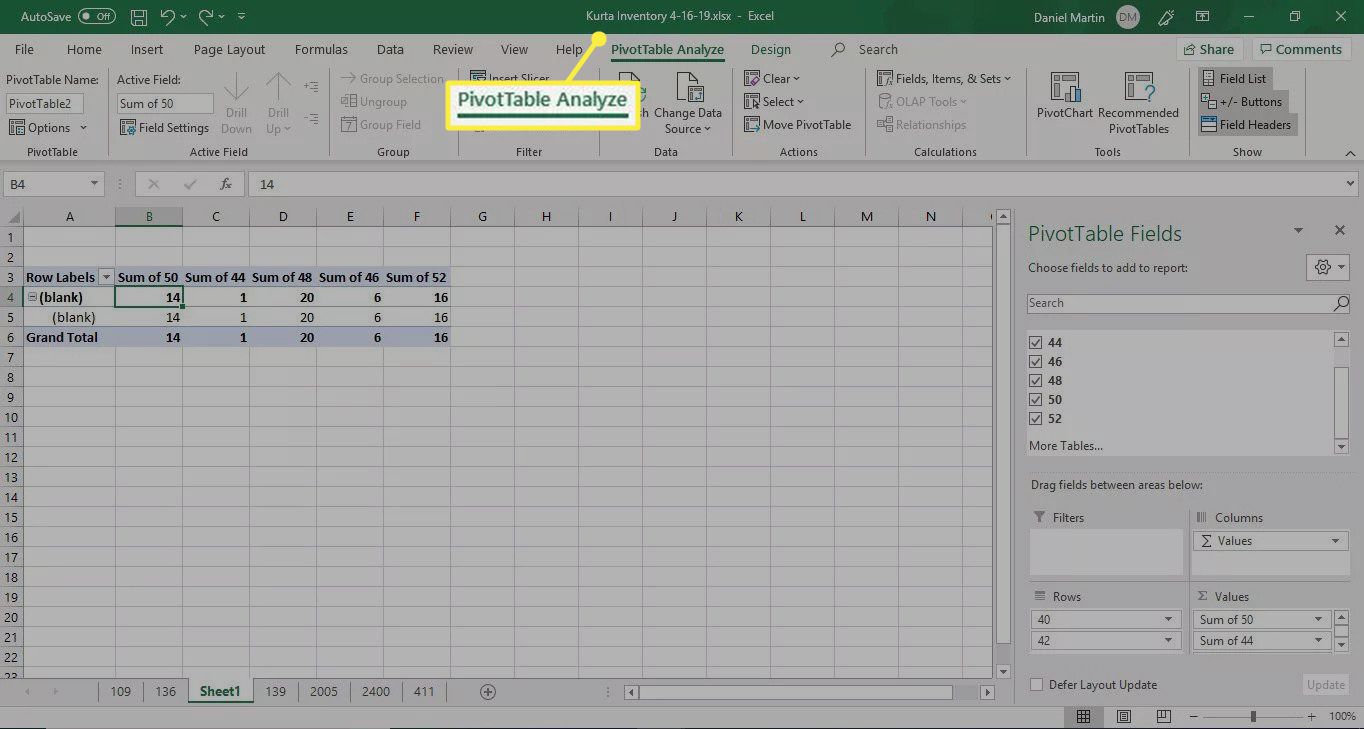This screenshot has width=1364, height=729.
Task: Insert a PivotChart
Action: point(1063,100)
